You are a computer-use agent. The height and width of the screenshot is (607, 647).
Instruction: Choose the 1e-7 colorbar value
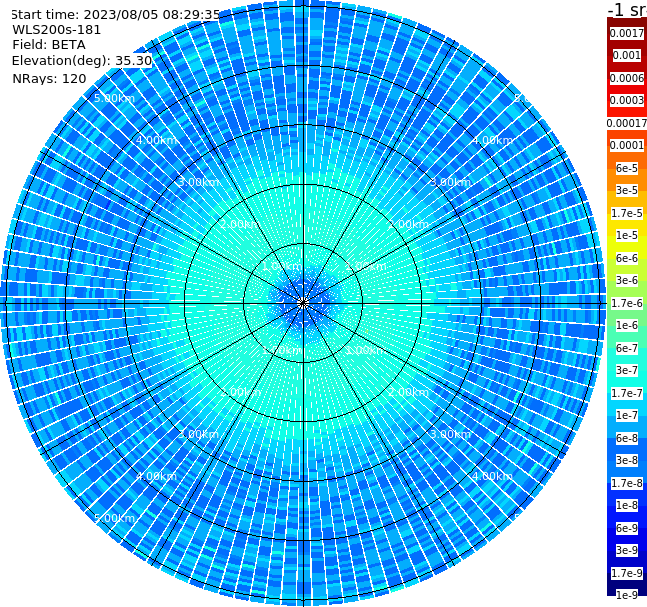click(627, 415)
